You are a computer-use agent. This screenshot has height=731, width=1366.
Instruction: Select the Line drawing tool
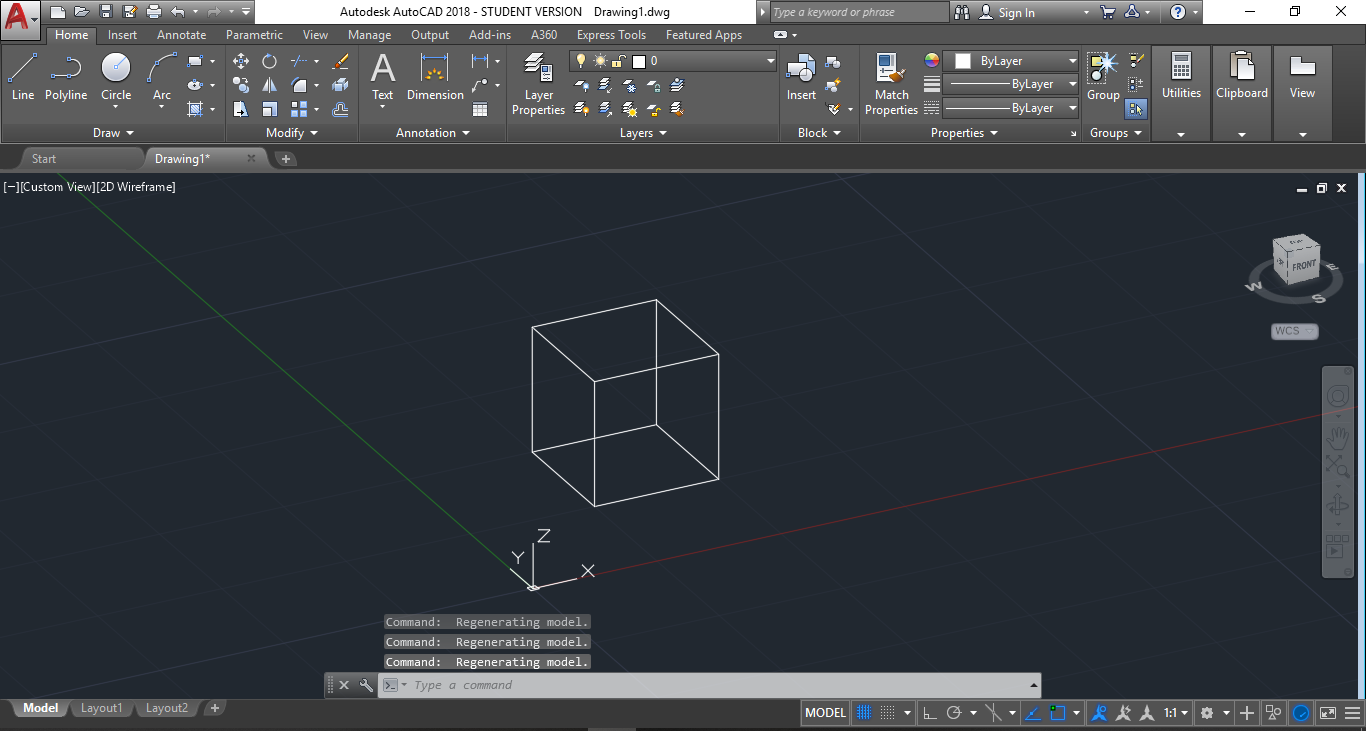23,77
